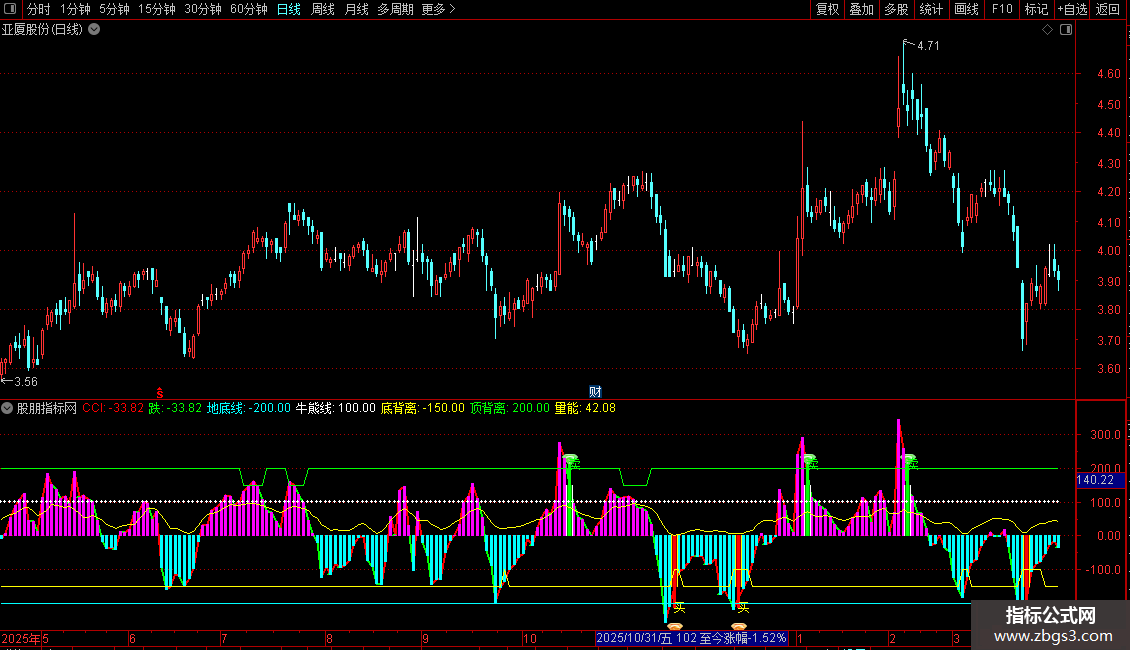Click the 4.71 high price label
Screen dimensions: 1130x650
927,45
